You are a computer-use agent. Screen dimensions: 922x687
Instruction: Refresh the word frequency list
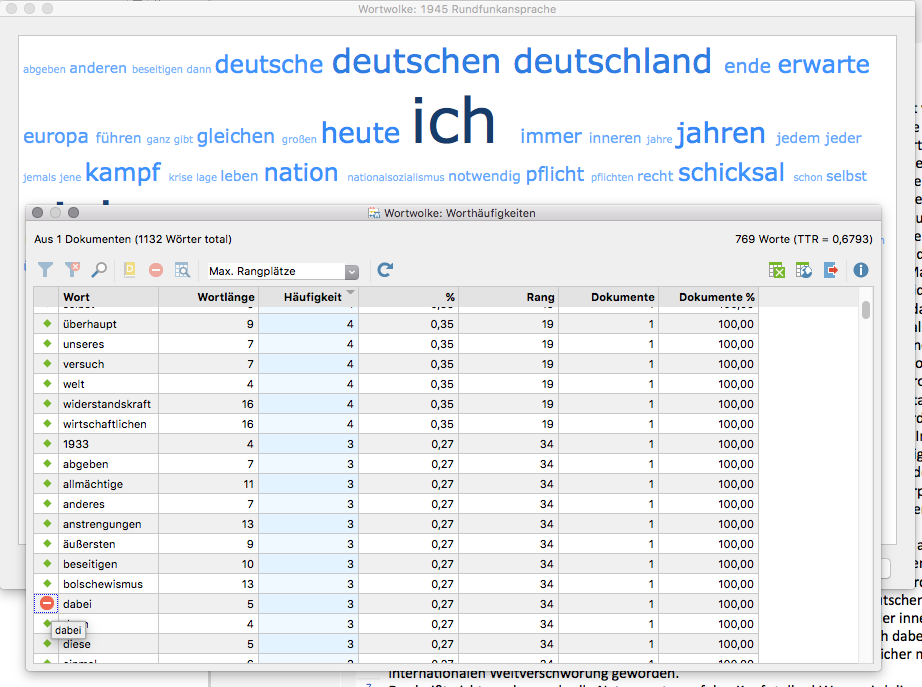coord(385,270)
